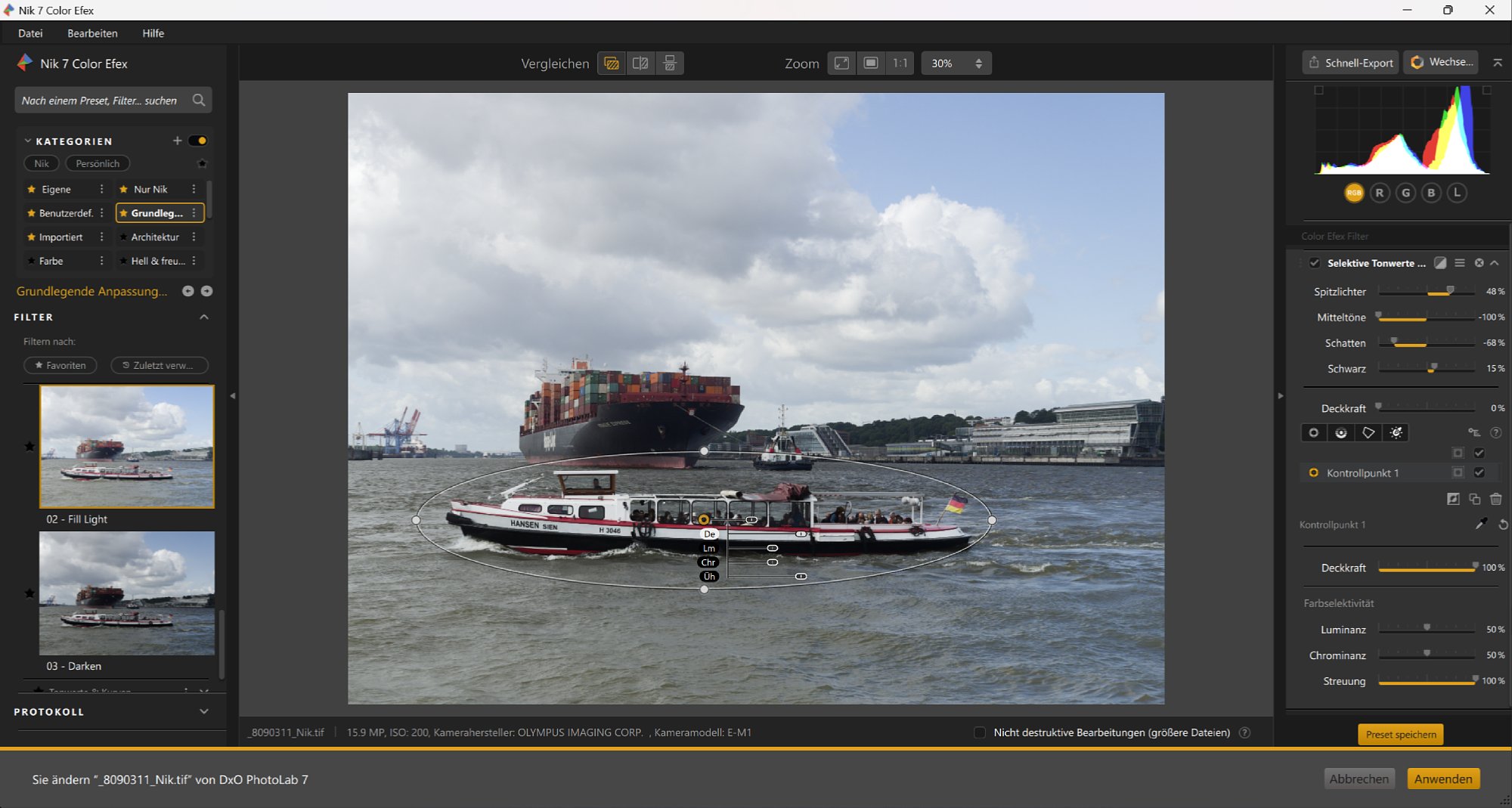1512x808 pixels.
Task: Add a control point tool
Action: [x=1314, y=432]
